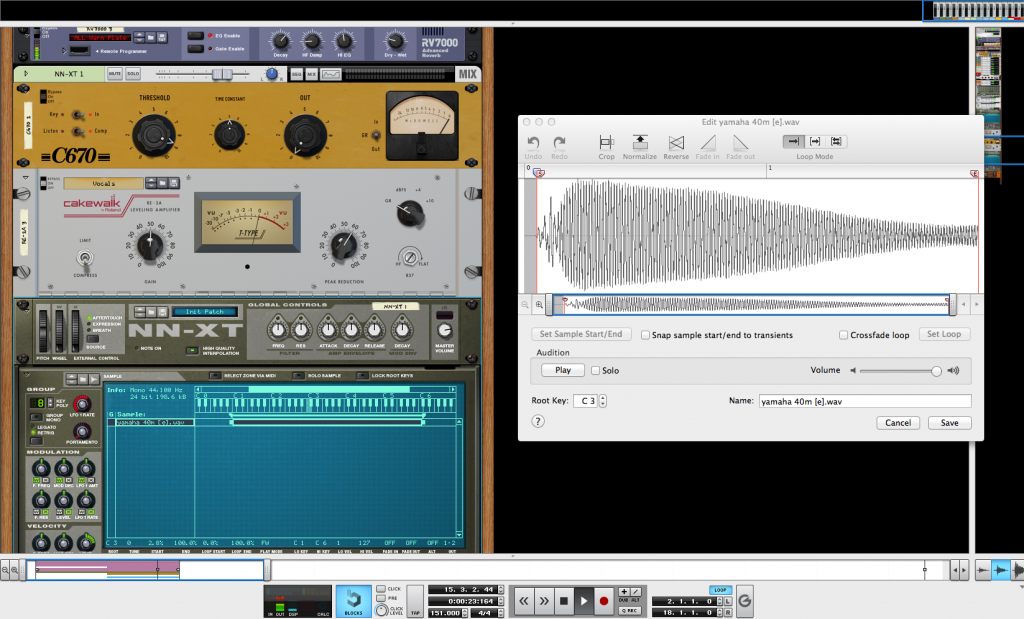This screenshot has height=619, width=1024.
Task: Click the red record button
Action: point(604,601)
